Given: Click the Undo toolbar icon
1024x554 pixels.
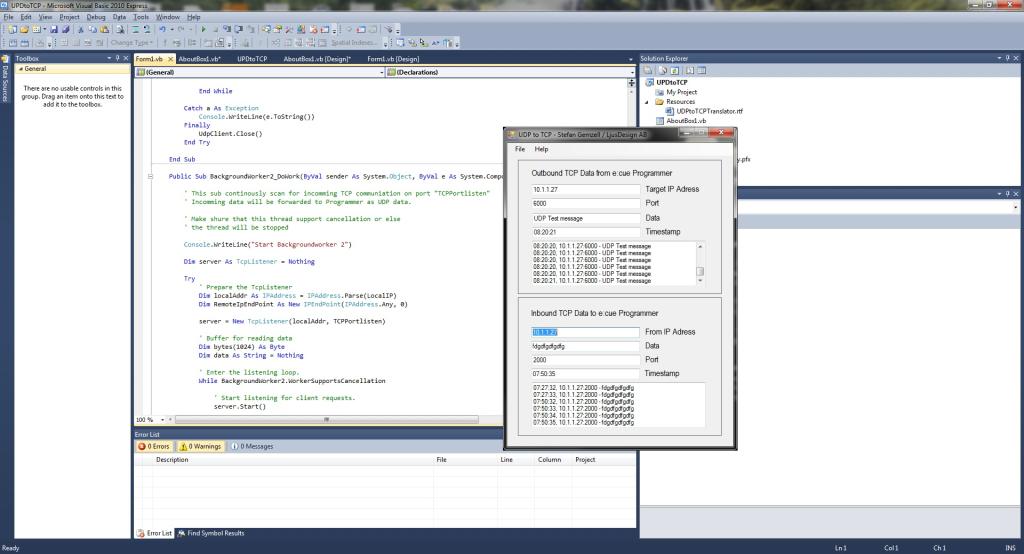Looking at the screenshot, I should [x=162, y=29].
